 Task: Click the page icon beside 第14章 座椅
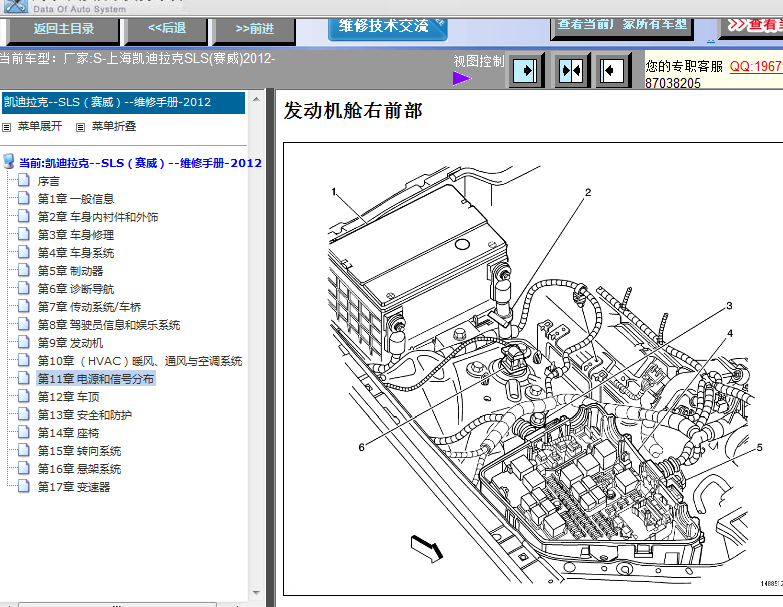tap(23, 431)
